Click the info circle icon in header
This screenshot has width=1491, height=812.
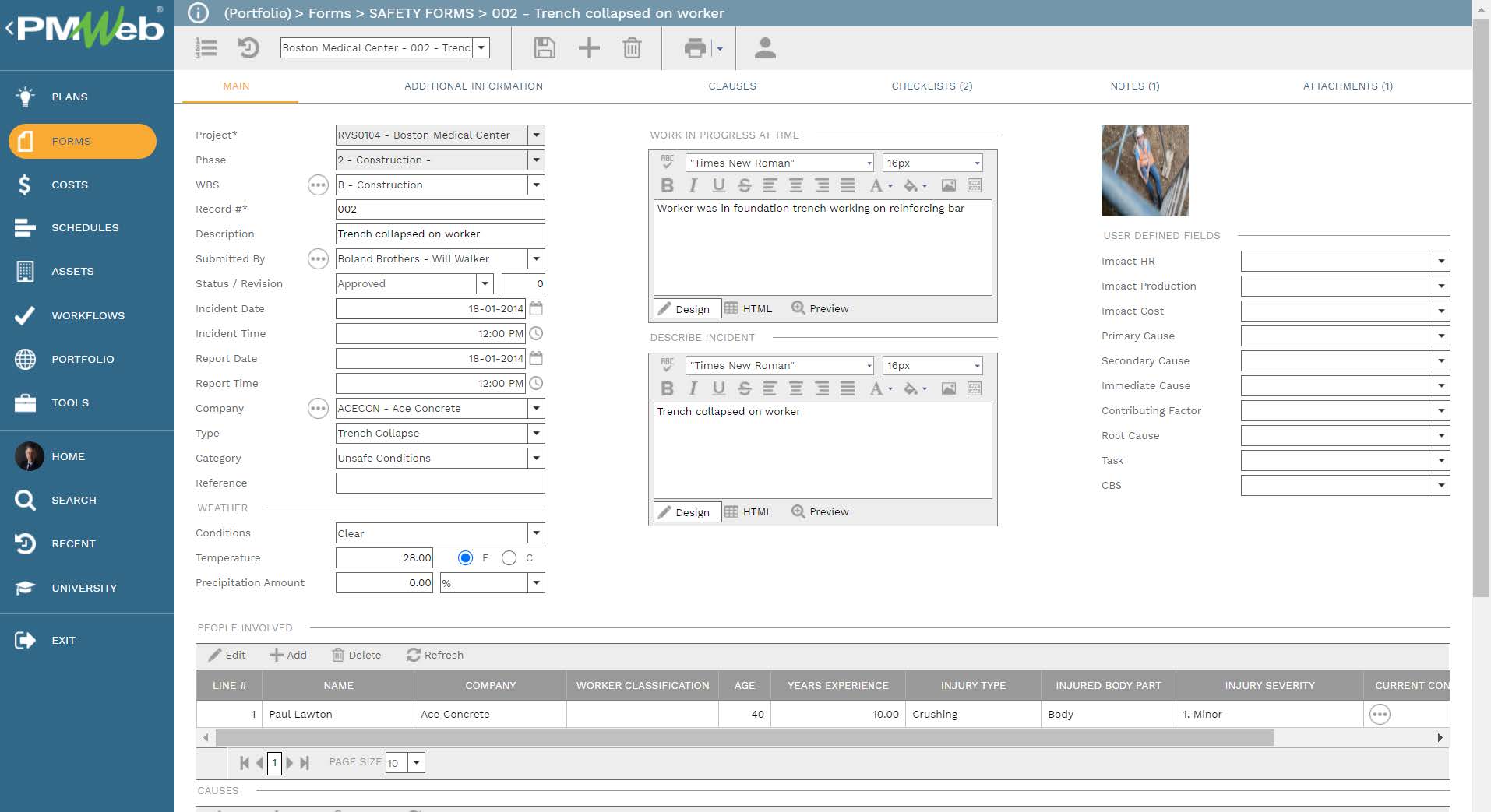(199, 12)
